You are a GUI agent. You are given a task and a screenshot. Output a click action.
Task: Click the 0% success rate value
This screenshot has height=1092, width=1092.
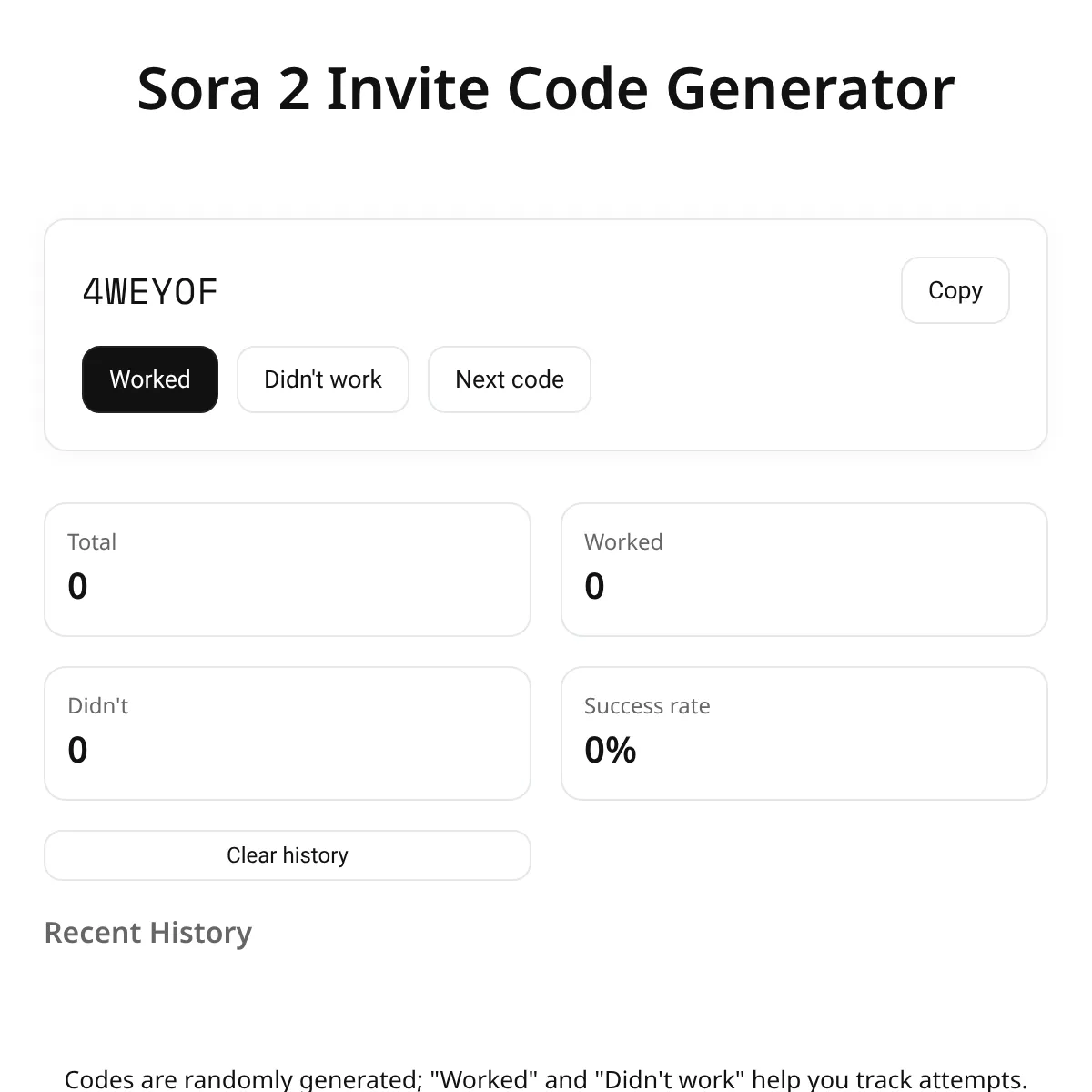point(610,750)
